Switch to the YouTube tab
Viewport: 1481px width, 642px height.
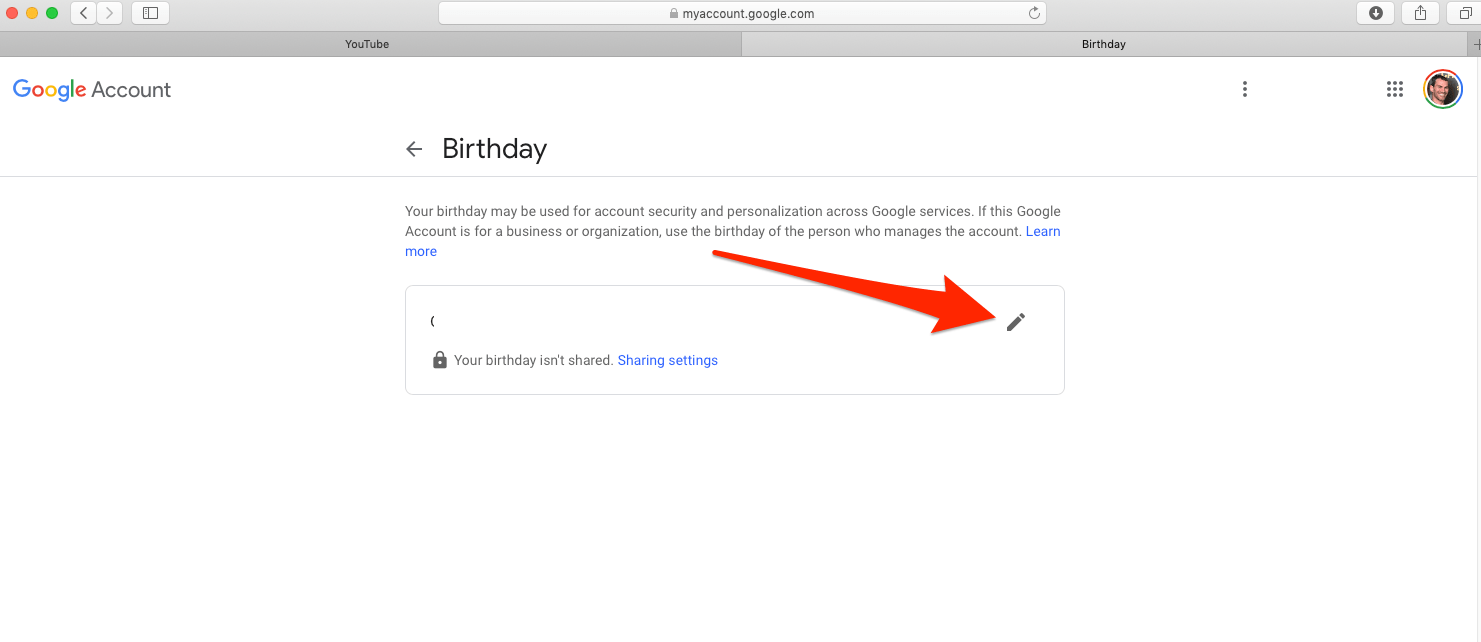coord(367,44)
